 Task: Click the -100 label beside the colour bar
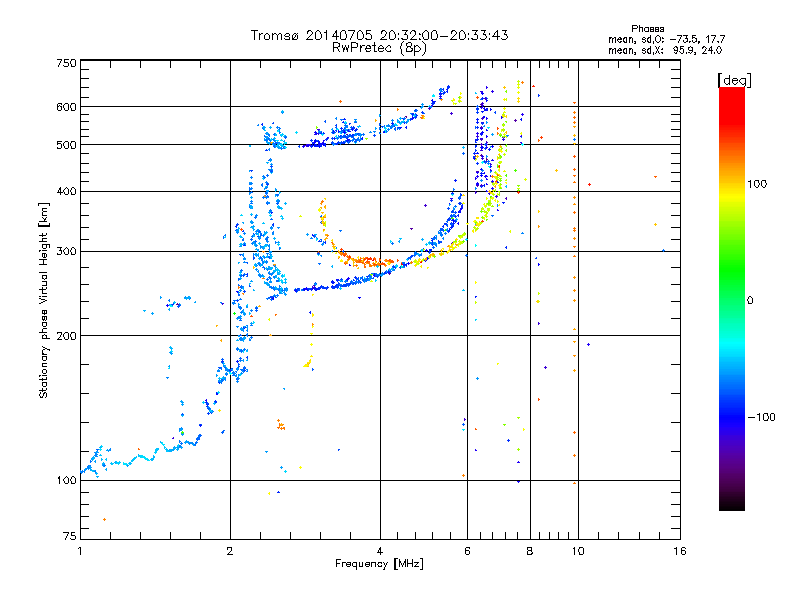pos(762,417)
